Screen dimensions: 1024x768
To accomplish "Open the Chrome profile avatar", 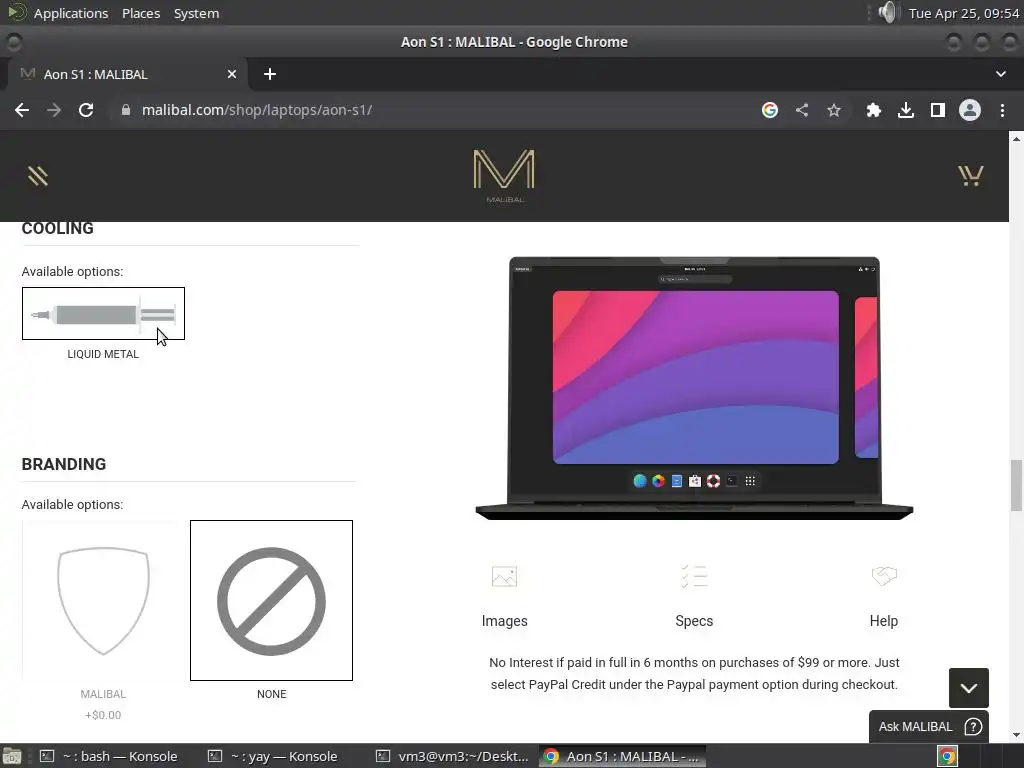I will (970, 110).
